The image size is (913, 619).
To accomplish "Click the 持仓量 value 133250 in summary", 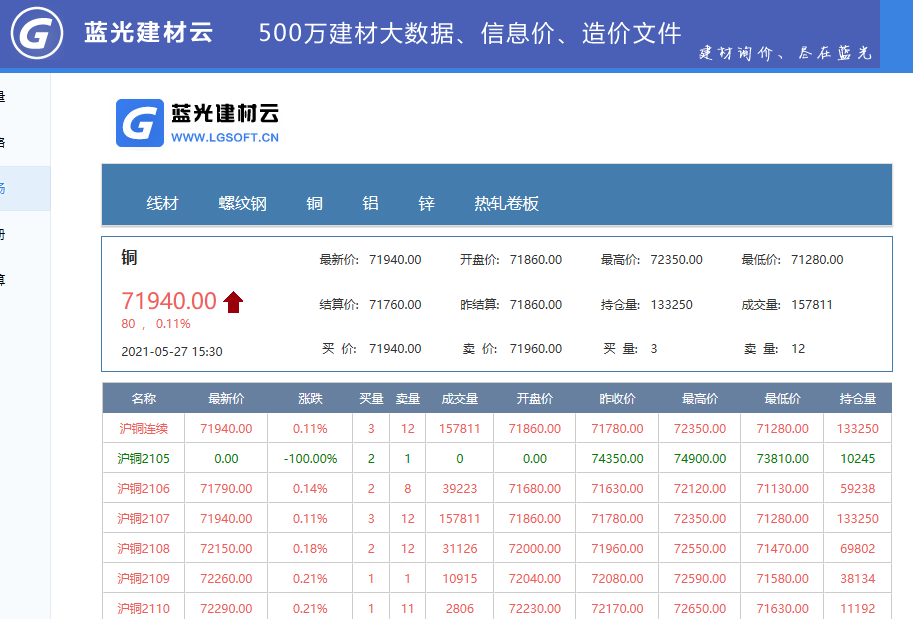I will click(x=671, y=305).
